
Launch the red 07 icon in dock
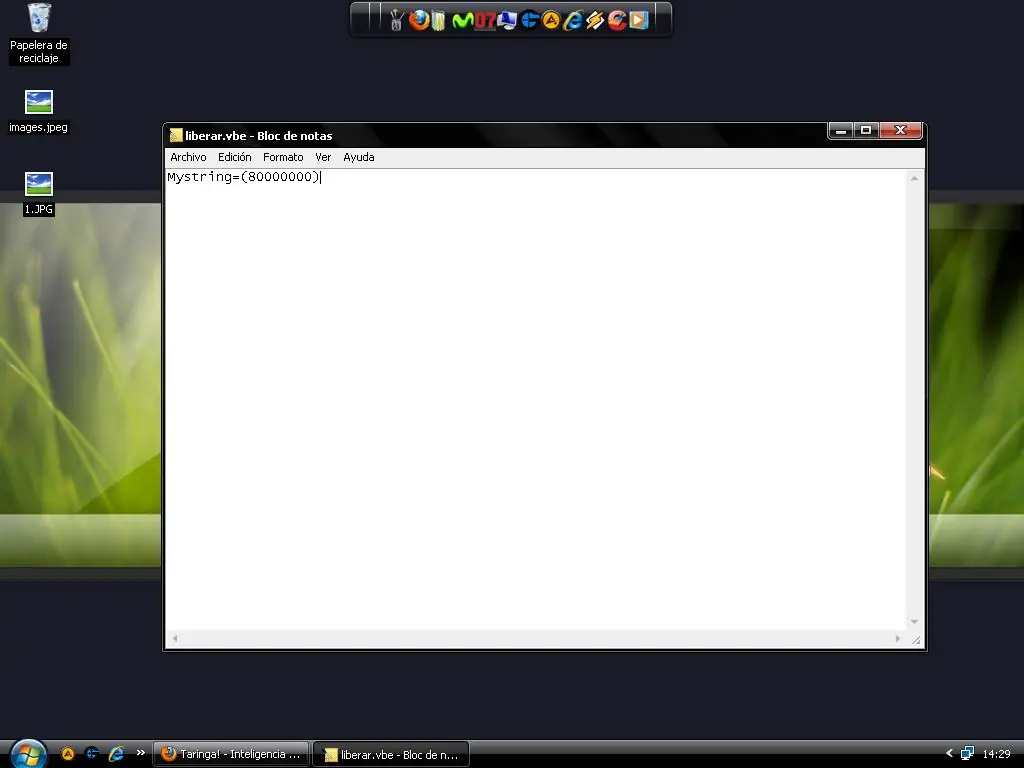tap(485, 21)
